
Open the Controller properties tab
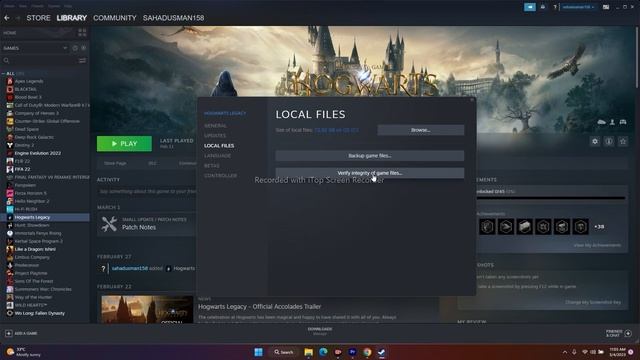220,176
